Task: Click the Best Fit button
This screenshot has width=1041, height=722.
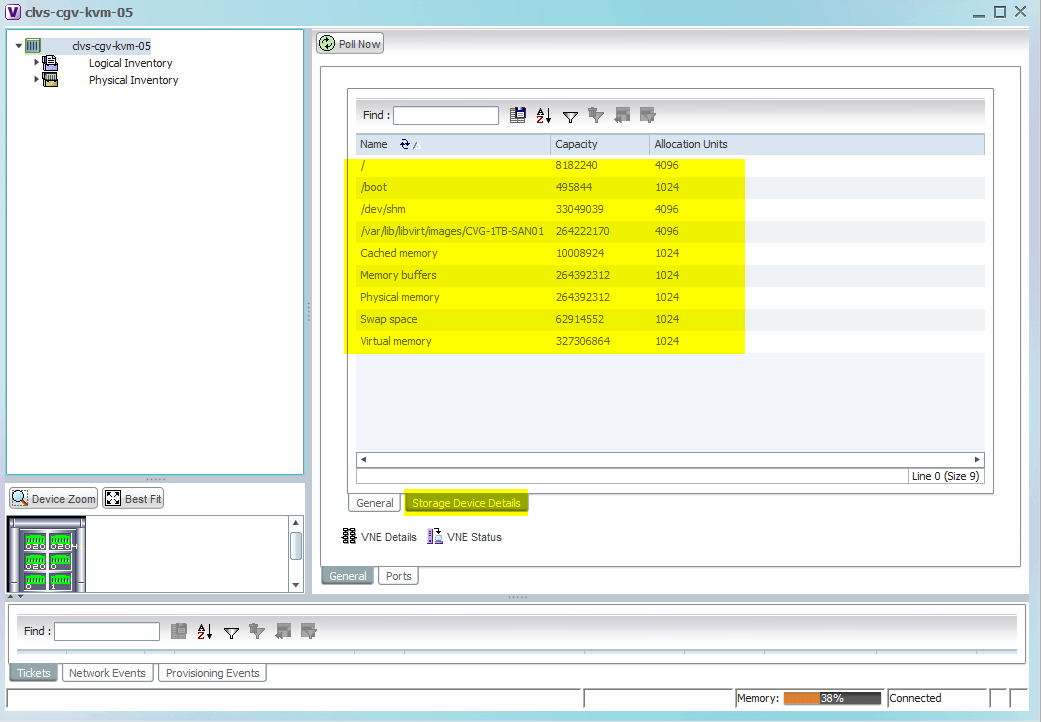Action: tap(132, 497)
